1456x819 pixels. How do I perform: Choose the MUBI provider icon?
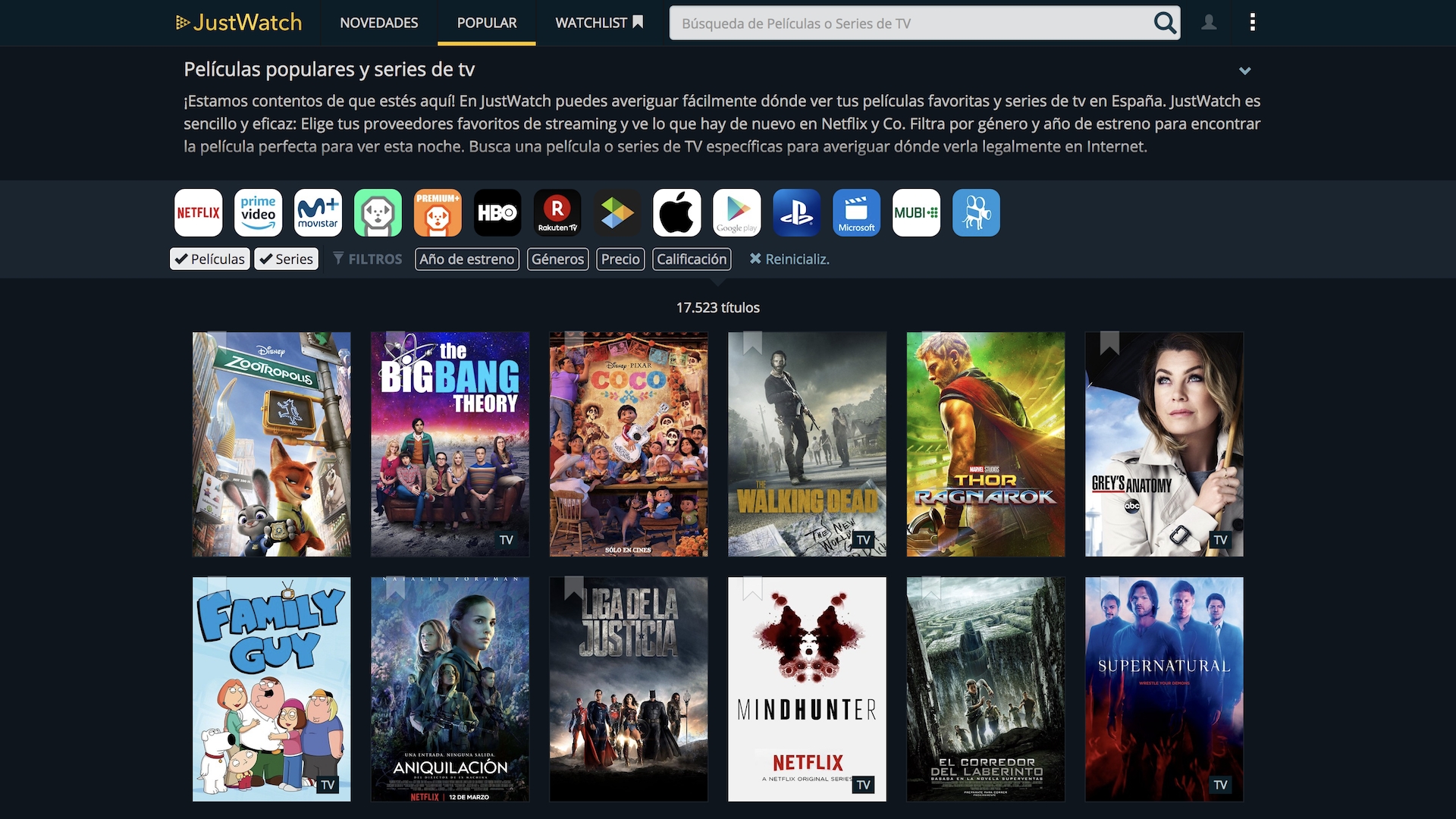(916, 212)
